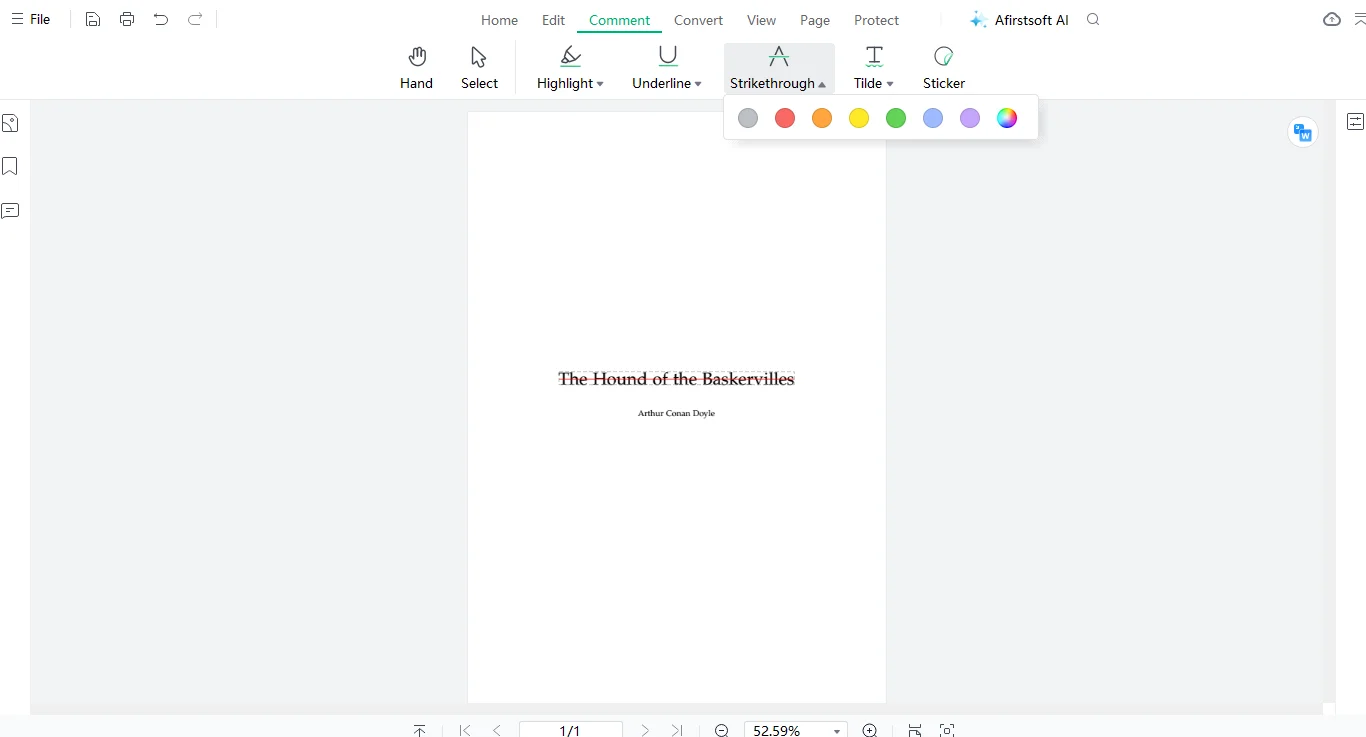Open the properties panel icon

coord(1355,122)
